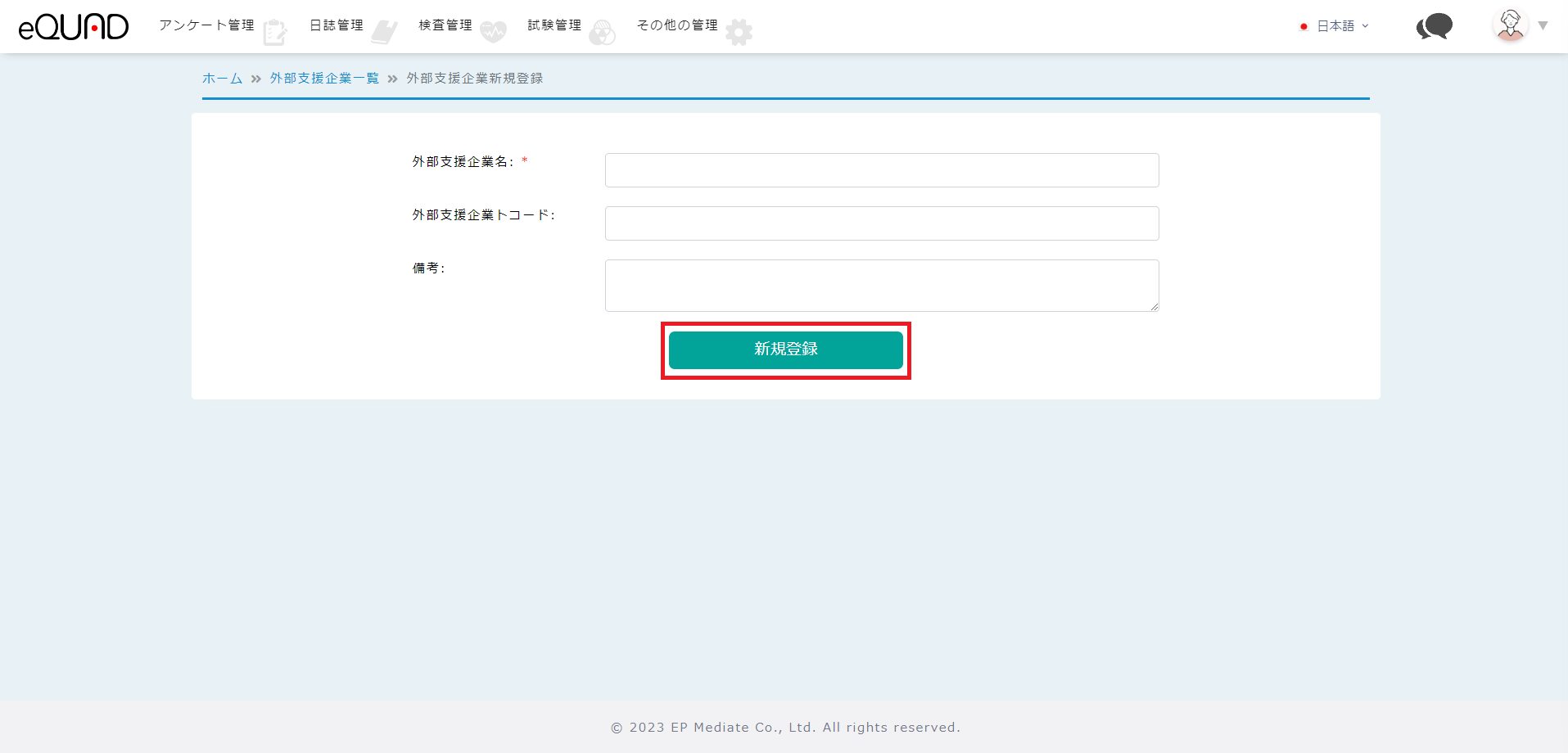The width and height of the screenshot is (1568, 753).
Task: Click the clipboard icon beside アンケート管理
Action: pos(275,32)
